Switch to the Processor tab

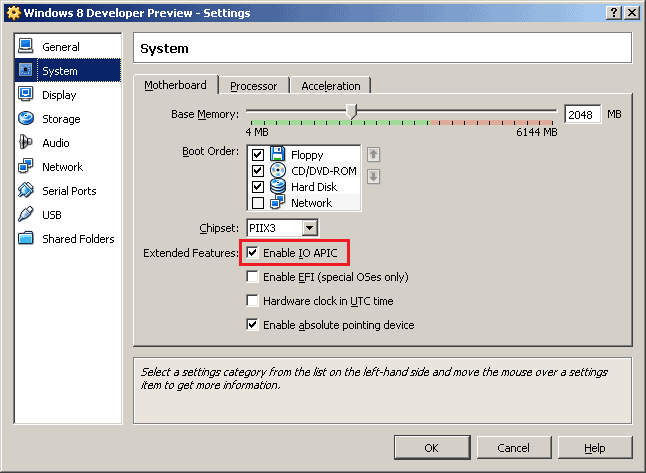pos(254,86)
